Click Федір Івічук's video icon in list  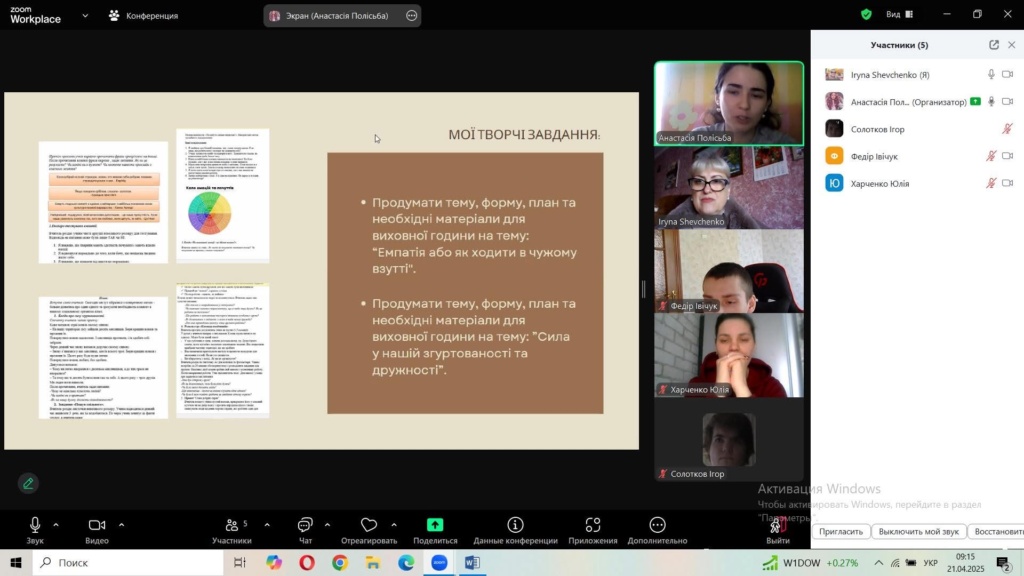[1008, 156]
